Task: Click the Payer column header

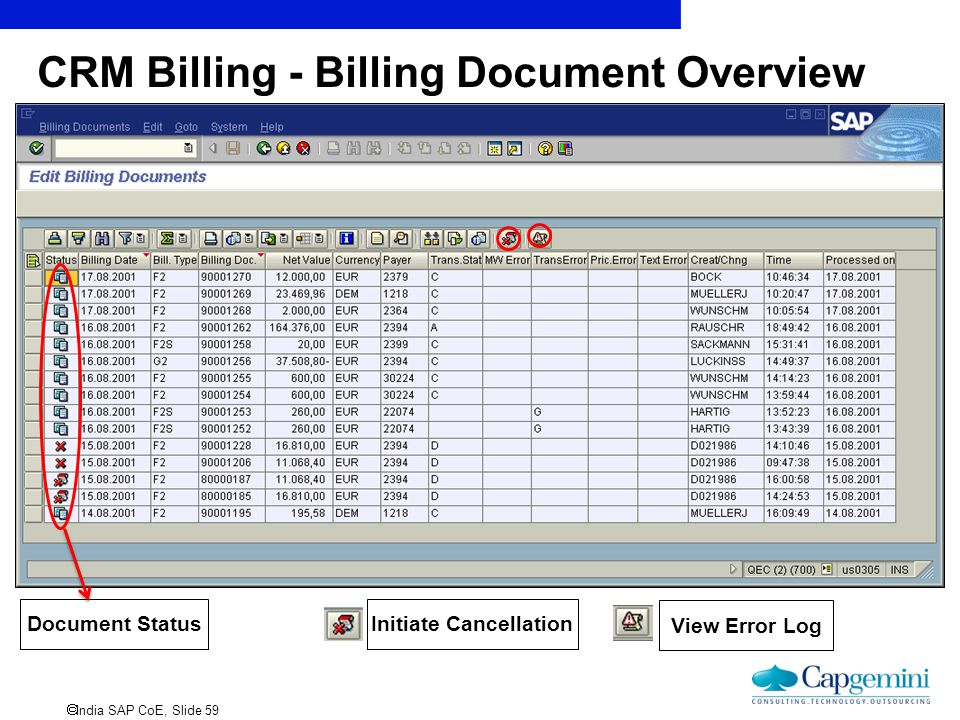Action: (405, 260)
